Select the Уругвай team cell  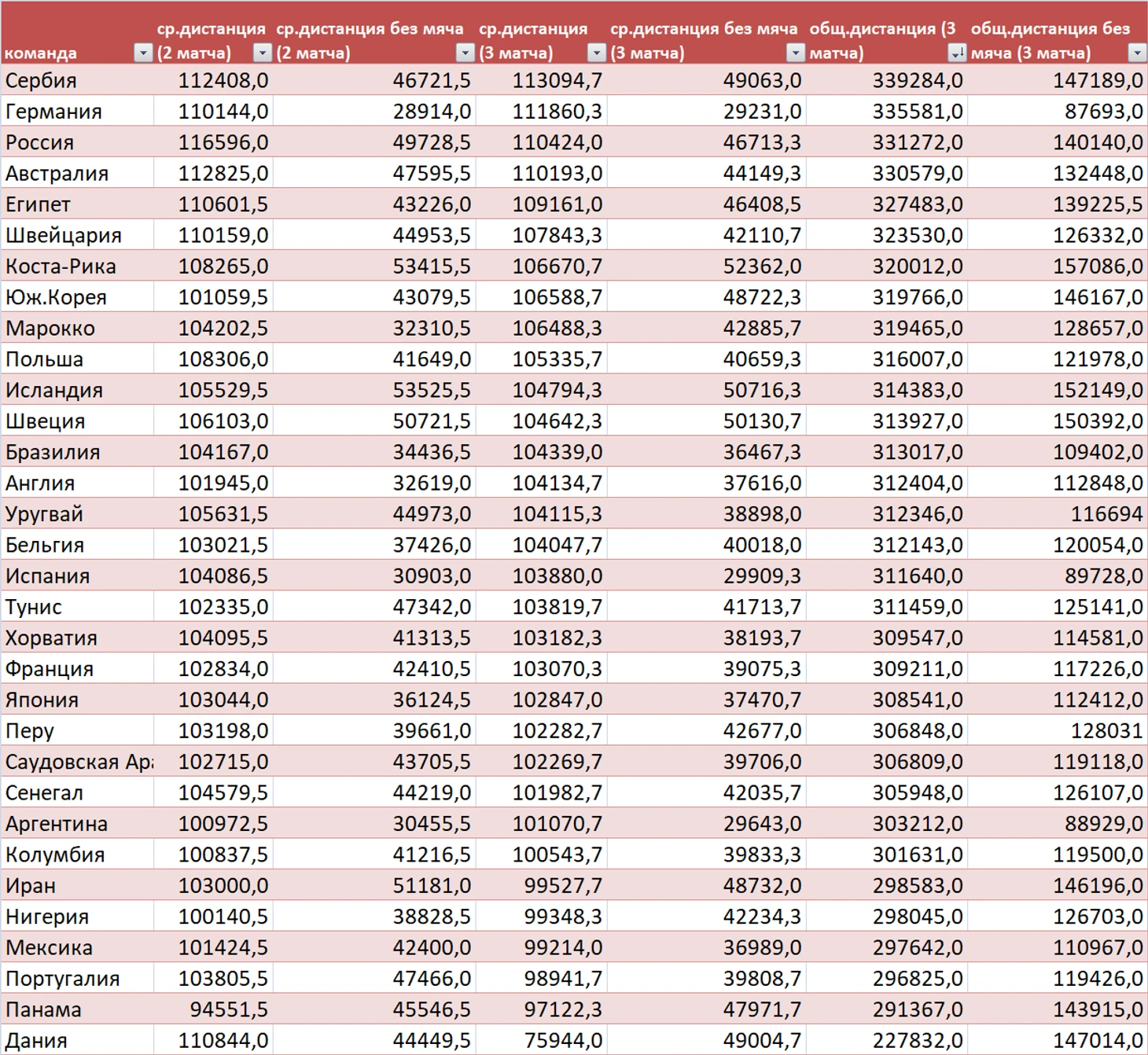[77, 514]
